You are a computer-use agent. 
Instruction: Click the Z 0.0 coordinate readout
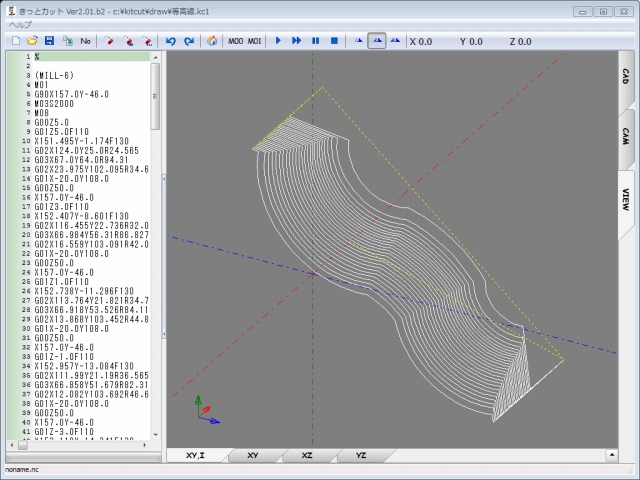pyautogui.click(x=520, y=42)
